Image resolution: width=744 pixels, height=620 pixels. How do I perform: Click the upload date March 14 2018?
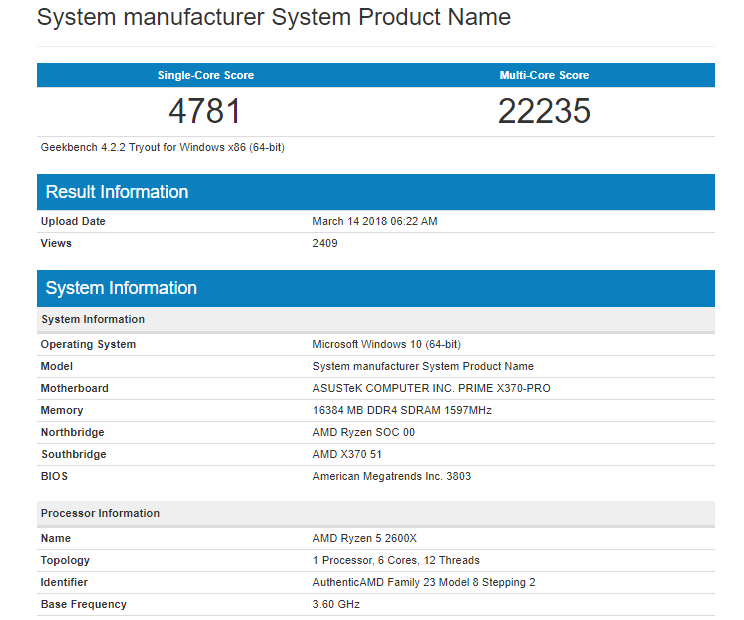[x=375, y=221]
